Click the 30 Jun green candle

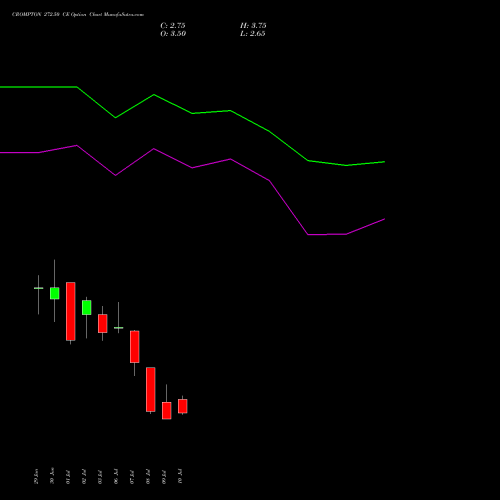(x=55, y=293)
